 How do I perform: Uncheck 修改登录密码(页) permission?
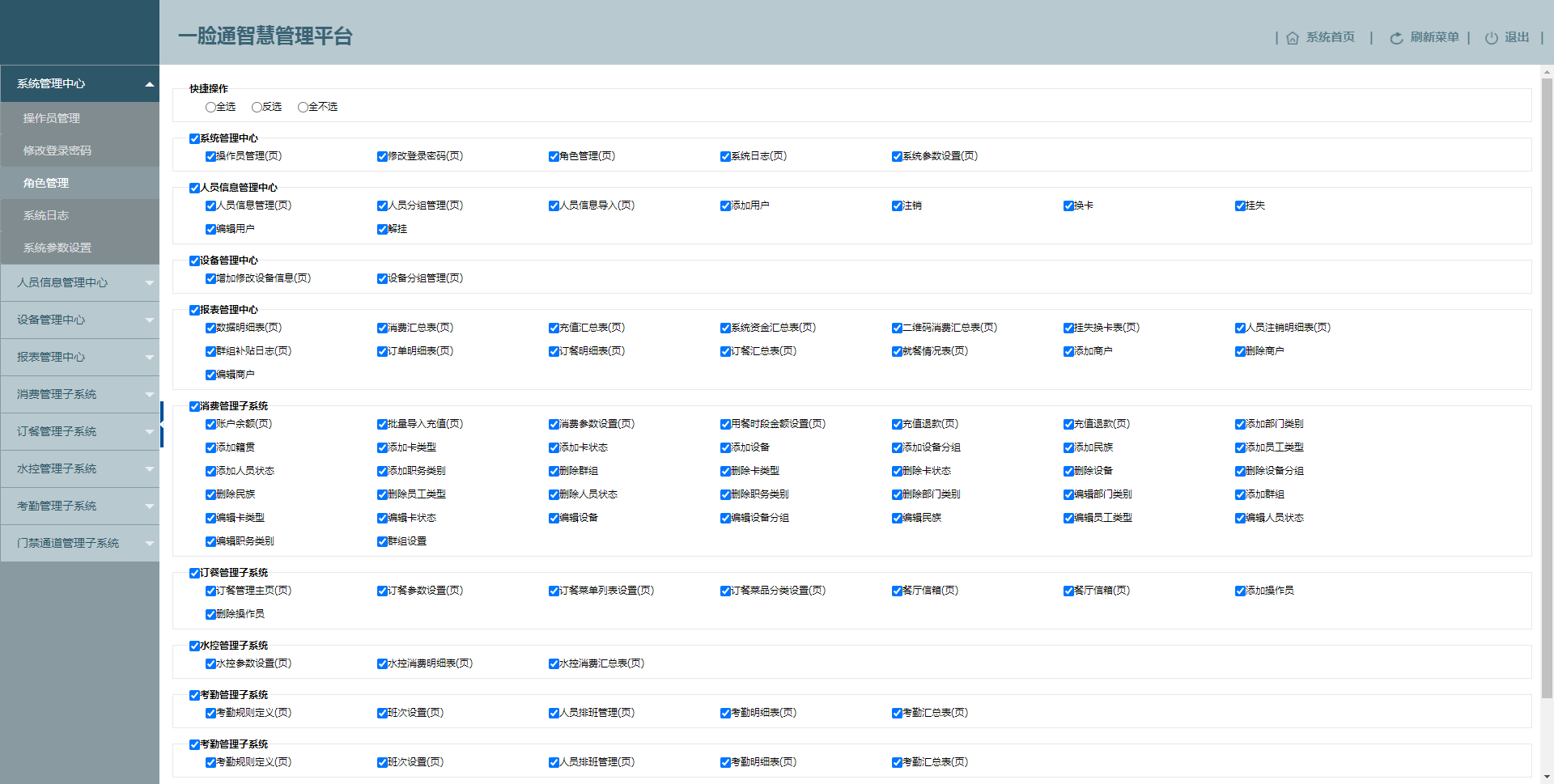click(x=382, y=156)
